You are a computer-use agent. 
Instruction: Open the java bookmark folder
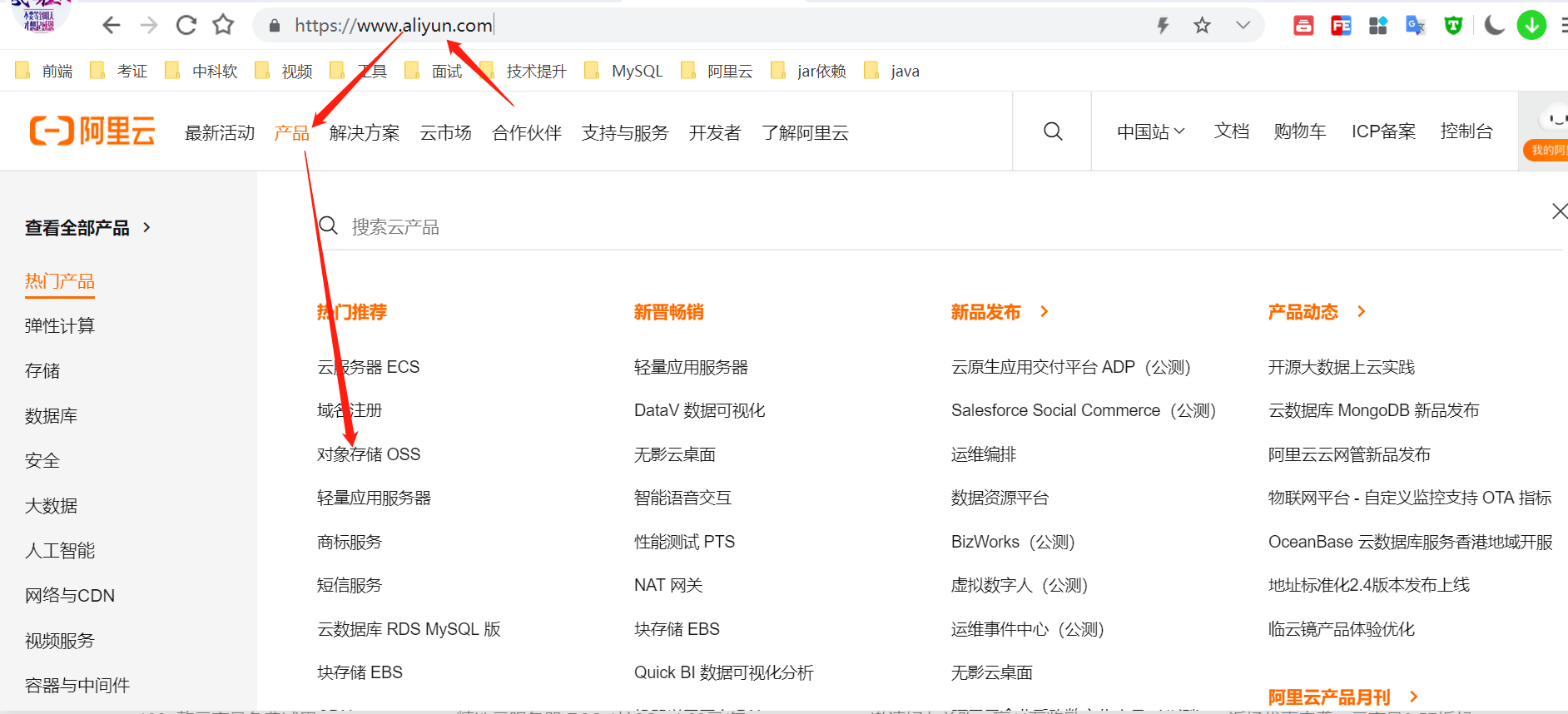click(892, 71)
